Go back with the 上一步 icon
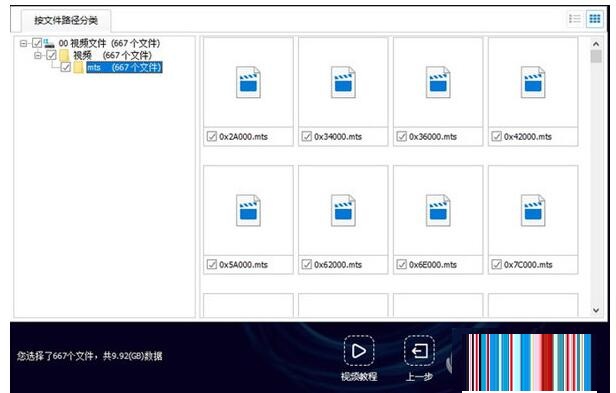 click(419, 351)
